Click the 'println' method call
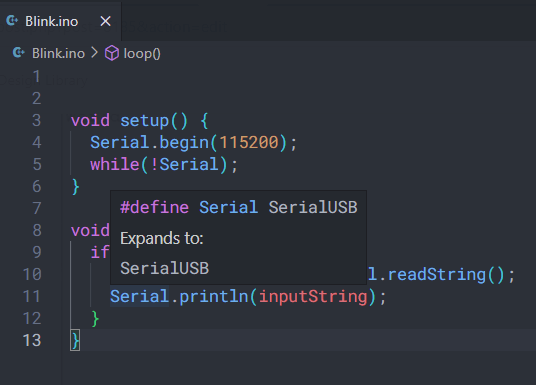This screenshot has height=385, width=536. pyautogui.click(x=214, y=297)
